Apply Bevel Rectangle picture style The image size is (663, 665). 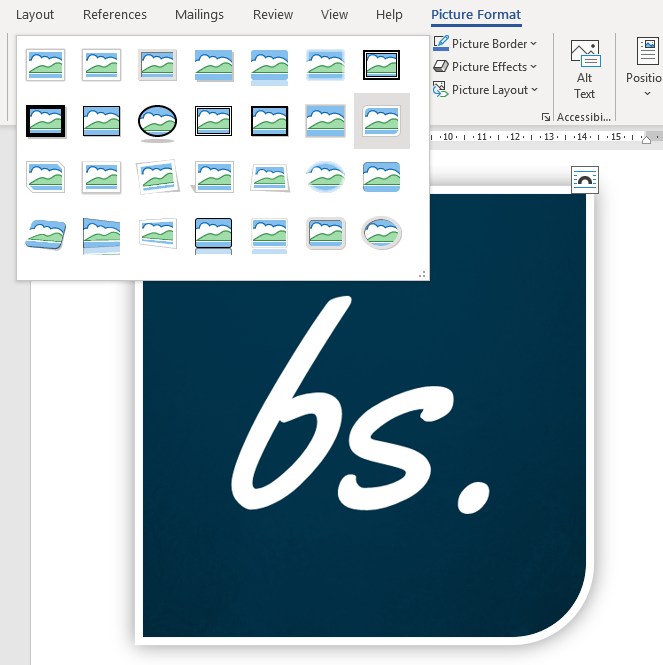coord(381,177)
